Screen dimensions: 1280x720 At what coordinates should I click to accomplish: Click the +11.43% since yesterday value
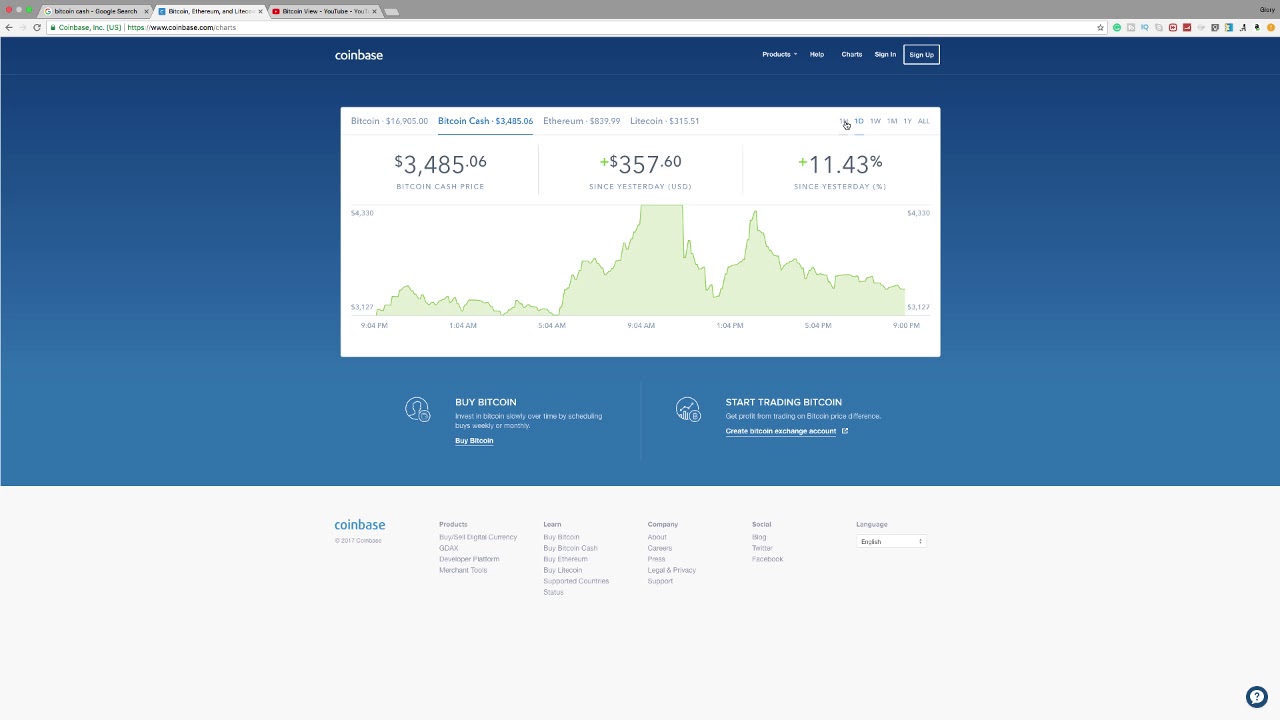(840, 164)
